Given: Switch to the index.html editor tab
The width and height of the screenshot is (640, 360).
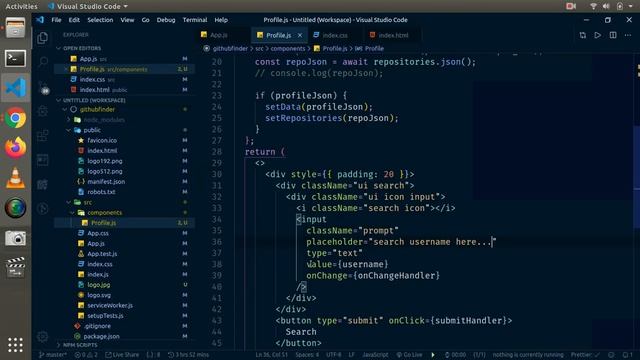Looking at the screenshot, I should coord(392,36).
